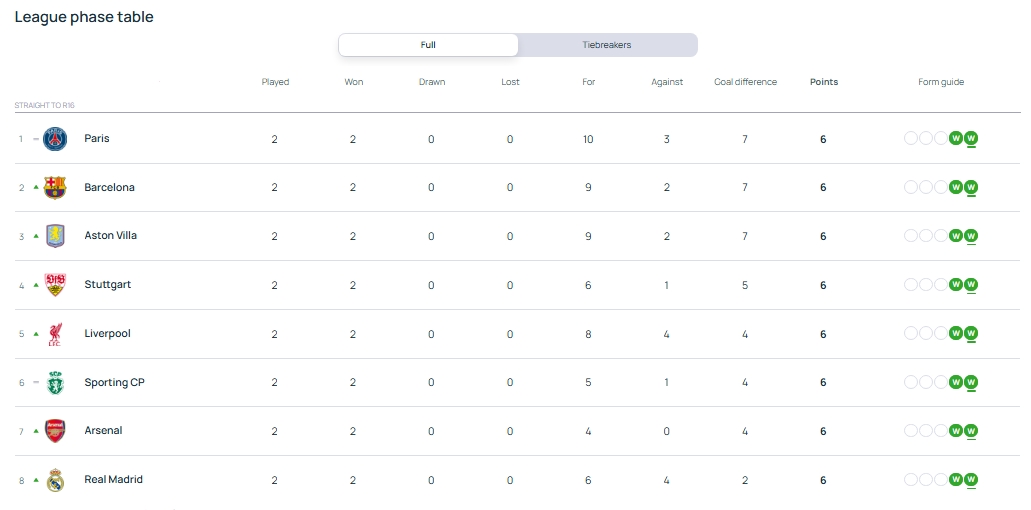The height and width of the screenshot is (510, 1031).
Task: Open the Paris team link
Action: [x=97, y=139]
